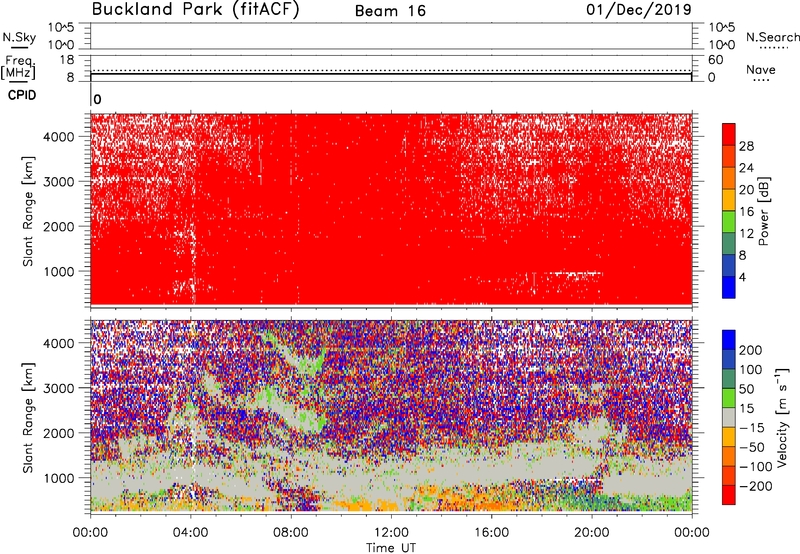Click the "16:00" time tick label
The image size is (800, 554).
pos(491,533)
